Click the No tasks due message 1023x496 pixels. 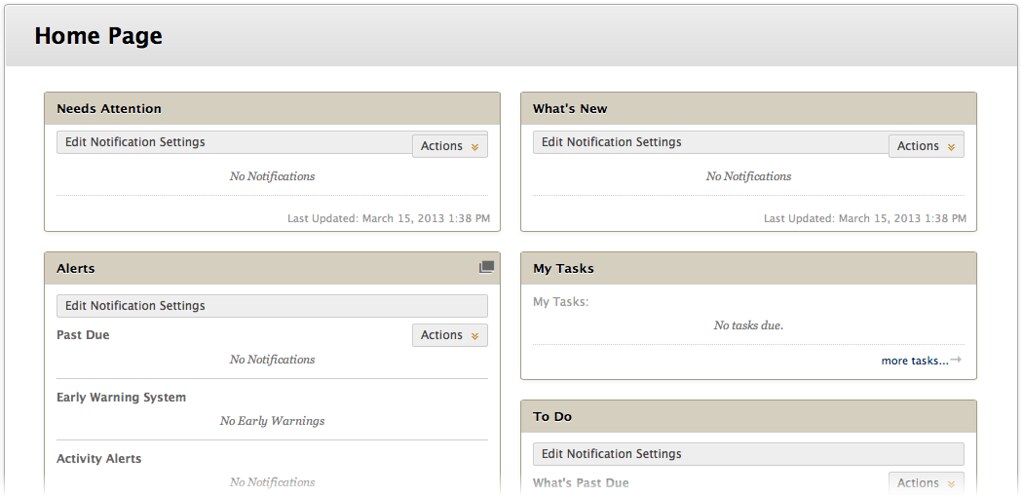(748, 325)
